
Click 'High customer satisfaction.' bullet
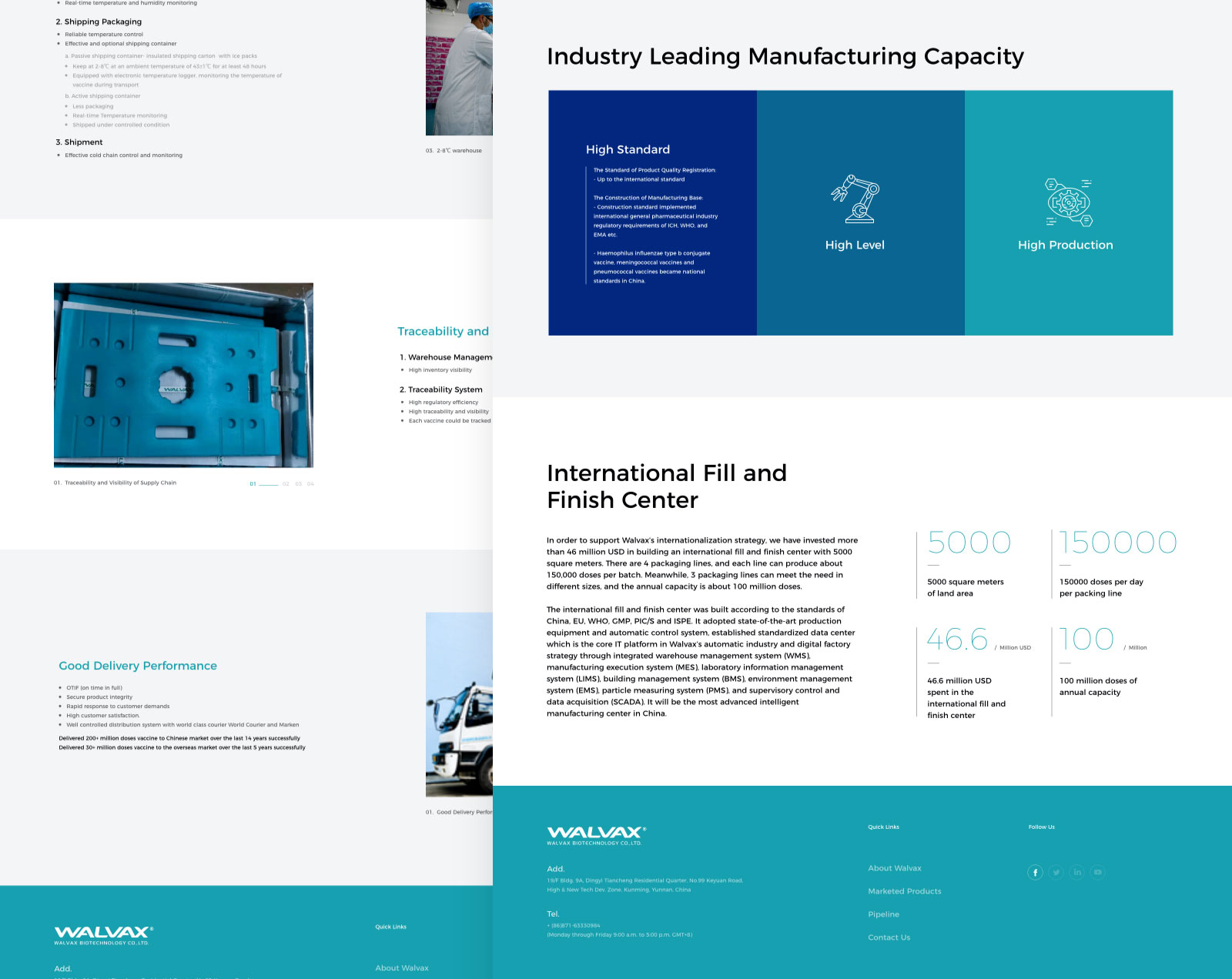coord(103,716)
